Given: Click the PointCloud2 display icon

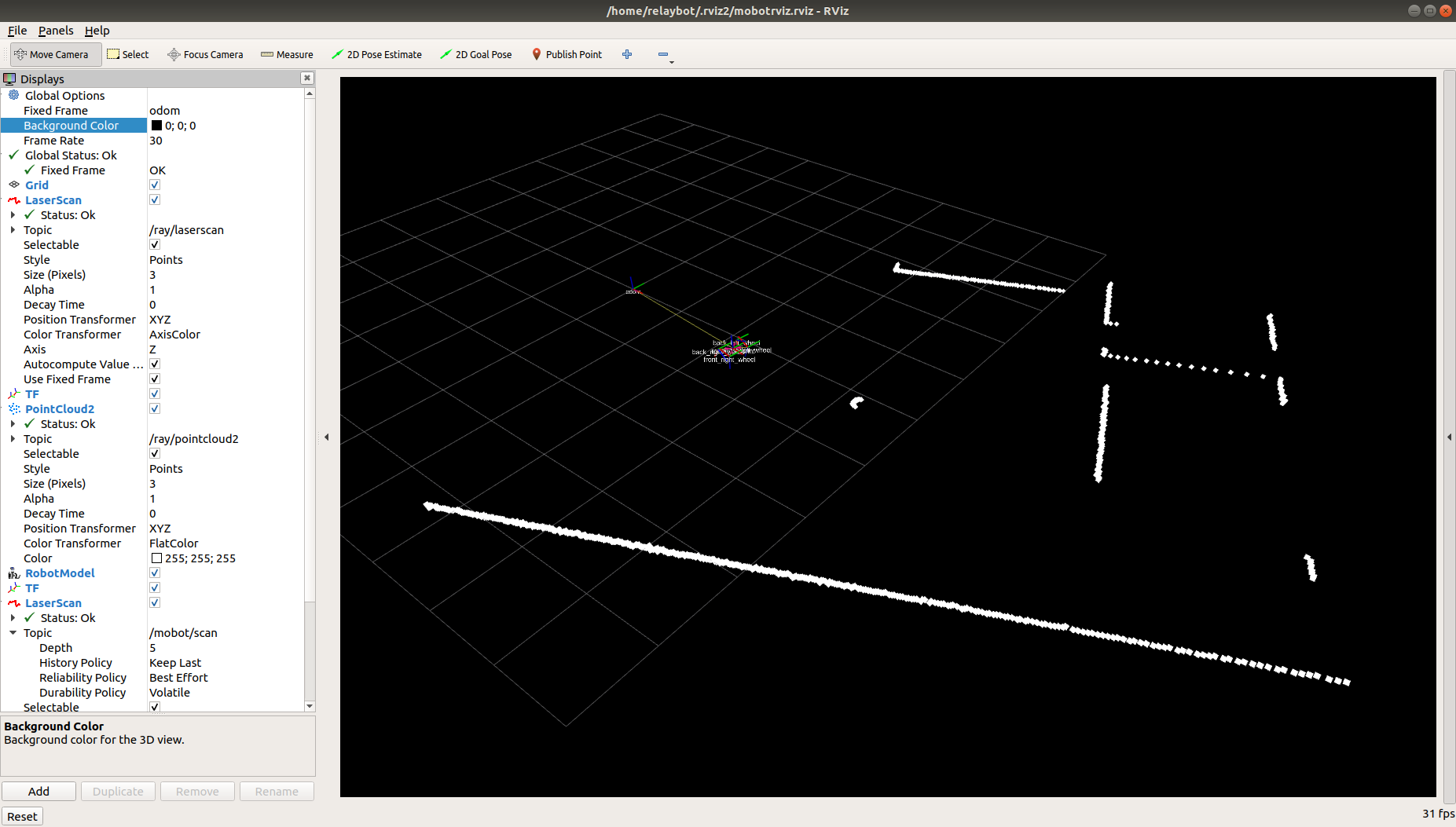Looking at the screenshot, I should point(14,408).
